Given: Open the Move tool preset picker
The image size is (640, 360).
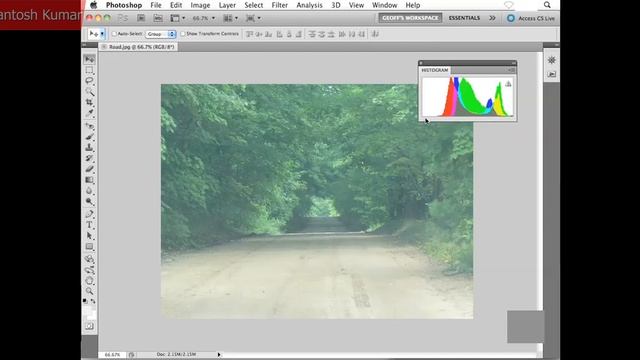Looking at the screenshot, I should pyautogui.click(x=102, y=34).
